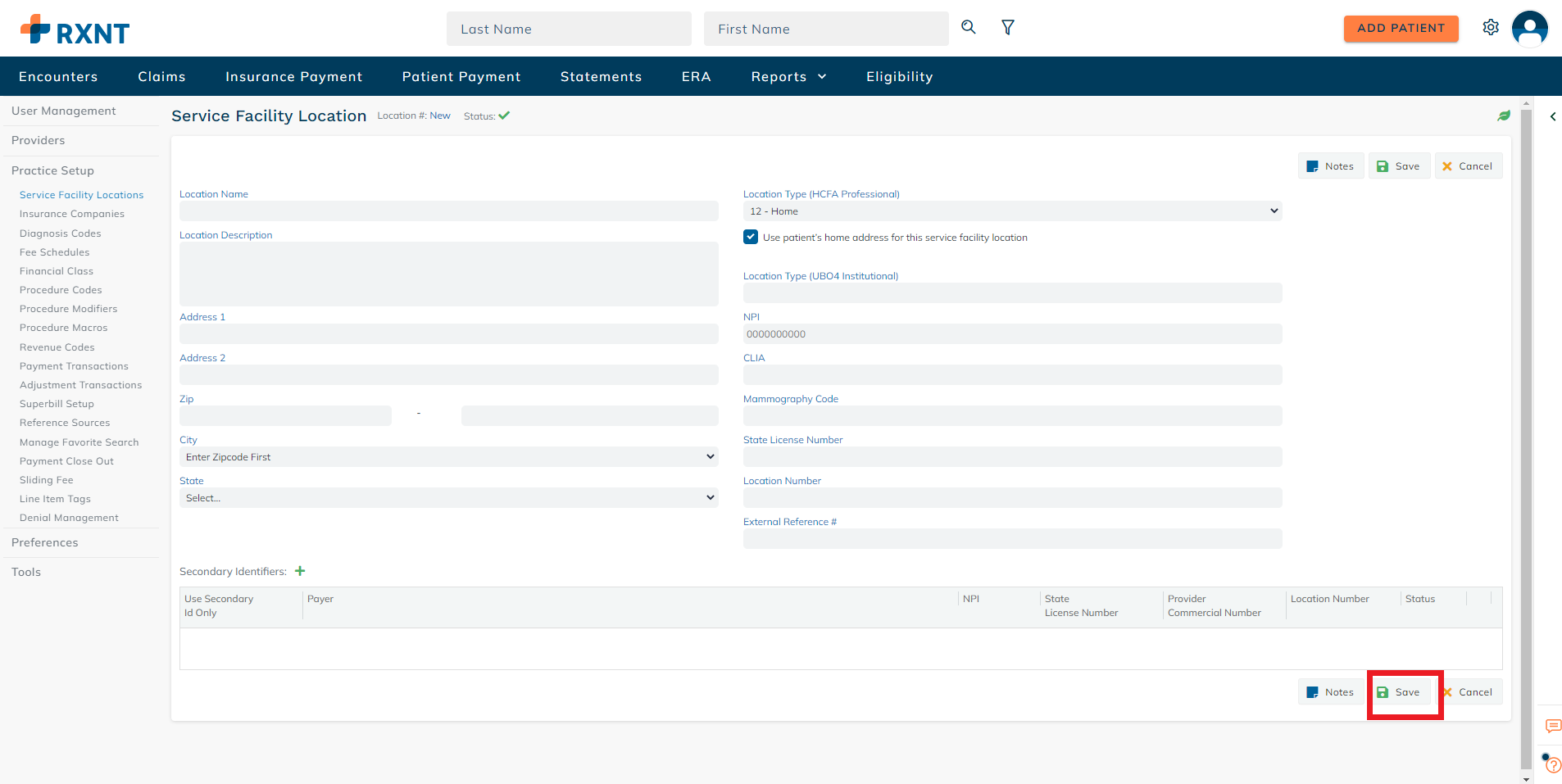This screenshot has height=784, width=1562.
Task: Open the user profile avatar
Action: 1529,28
